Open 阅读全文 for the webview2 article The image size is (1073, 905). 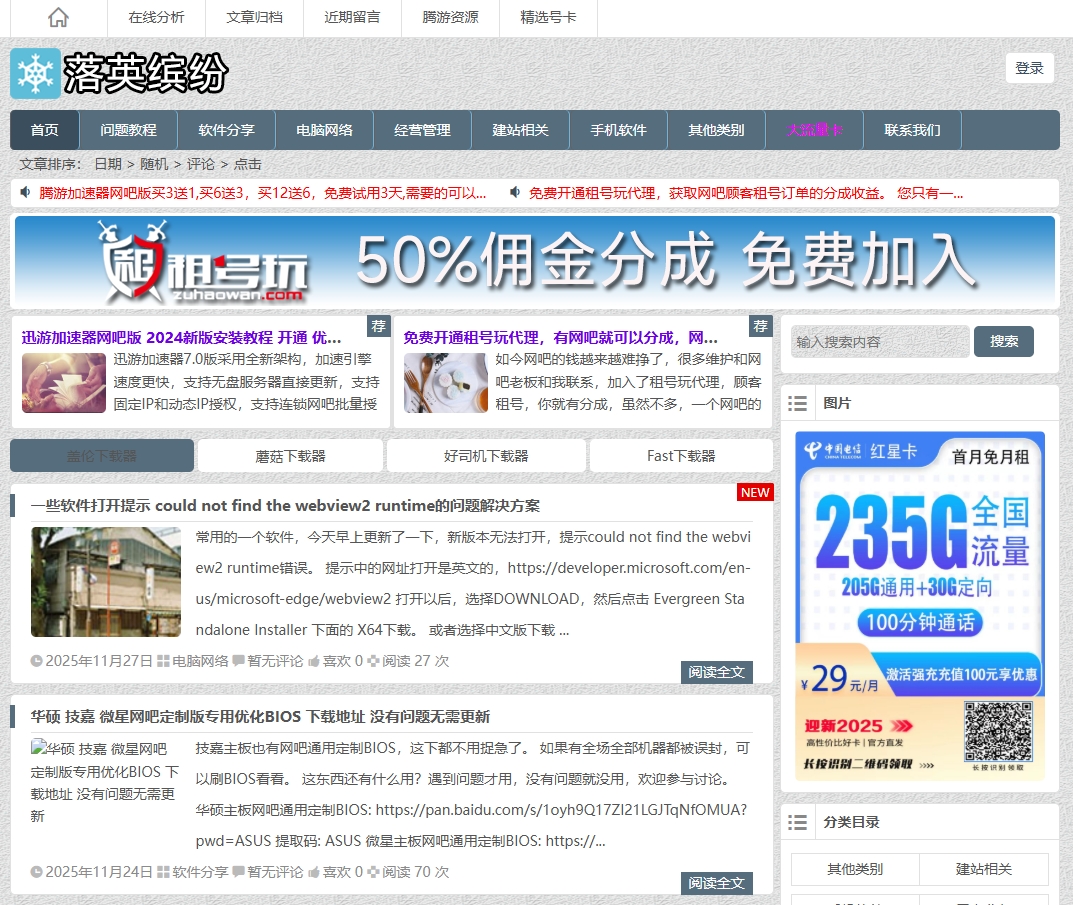click(717, 672)
